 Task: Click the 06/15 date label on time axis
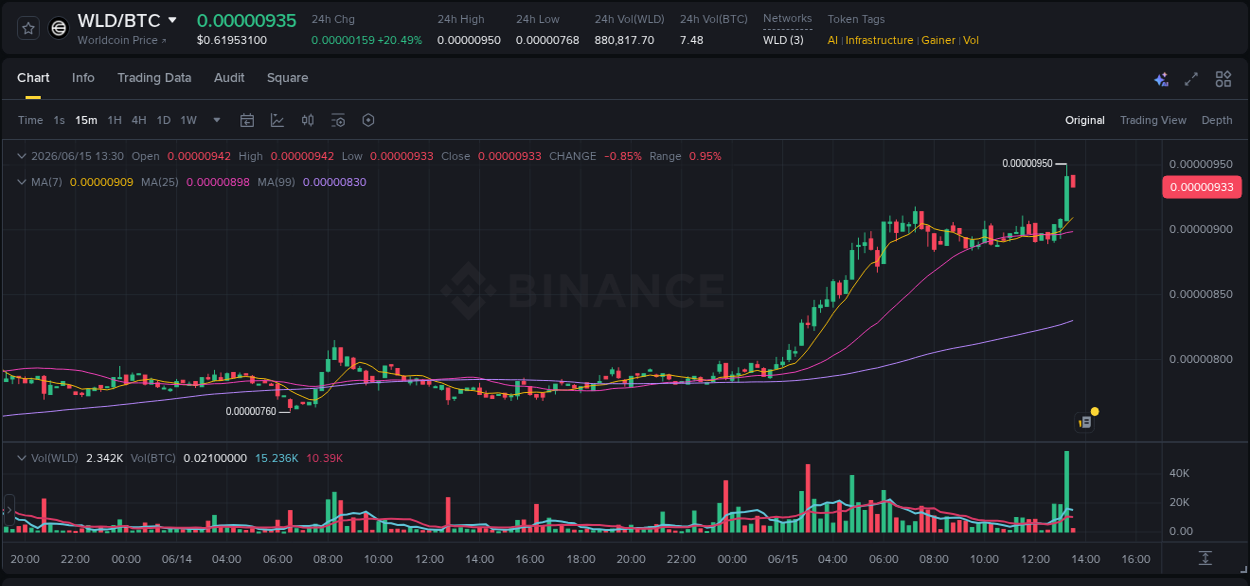[x=783, y=559]
